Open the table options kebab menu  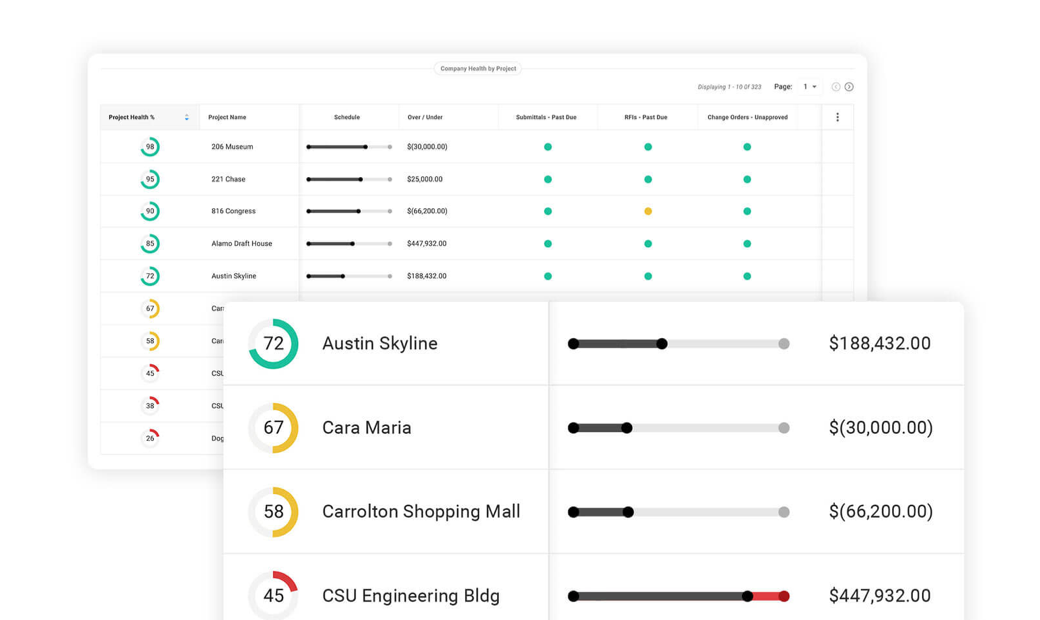coord(837,116)
